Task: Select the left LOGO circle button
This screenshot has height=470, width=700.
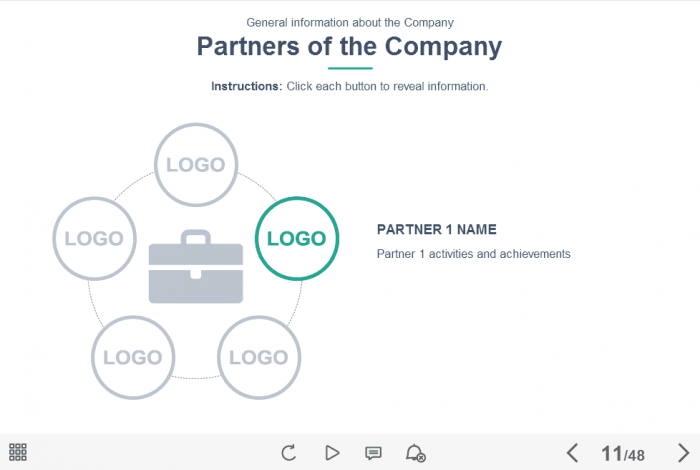Action: pos(94,238)
